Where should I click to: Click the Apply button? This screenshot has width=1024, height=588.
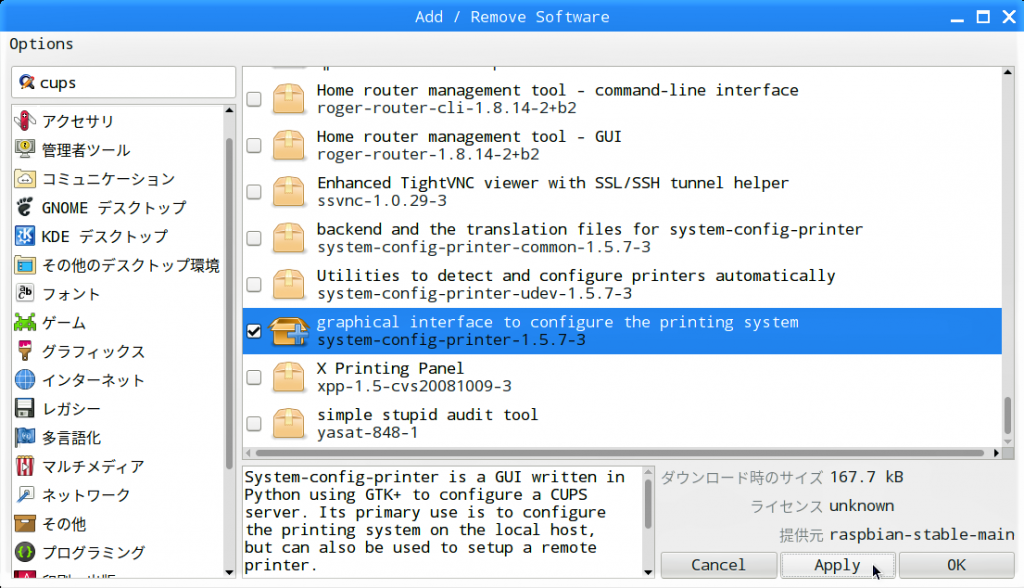[x=837, y=565]
